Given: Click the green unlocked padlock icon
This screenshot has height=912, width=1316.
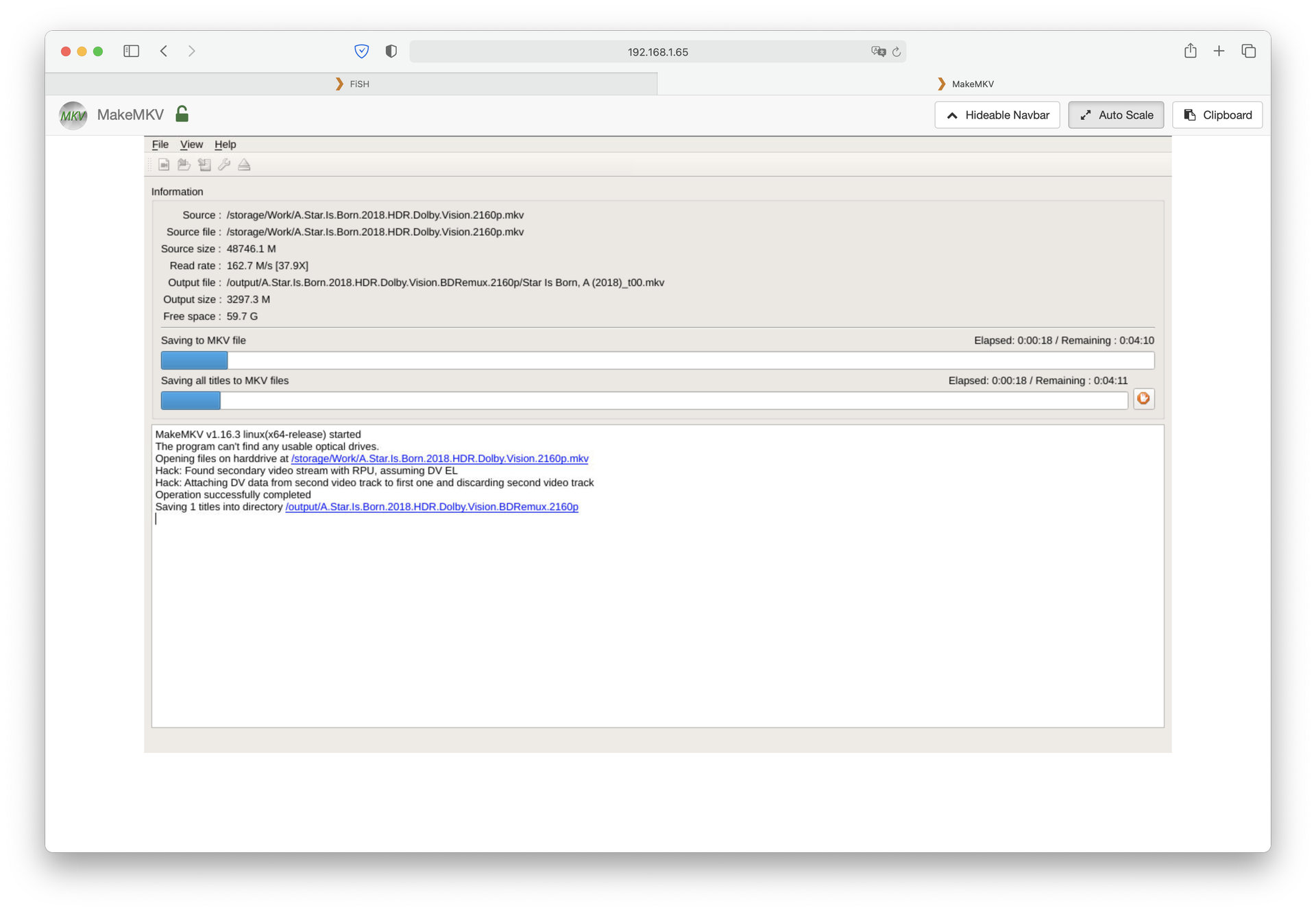Looking at the screenshot, I should 182,114.
